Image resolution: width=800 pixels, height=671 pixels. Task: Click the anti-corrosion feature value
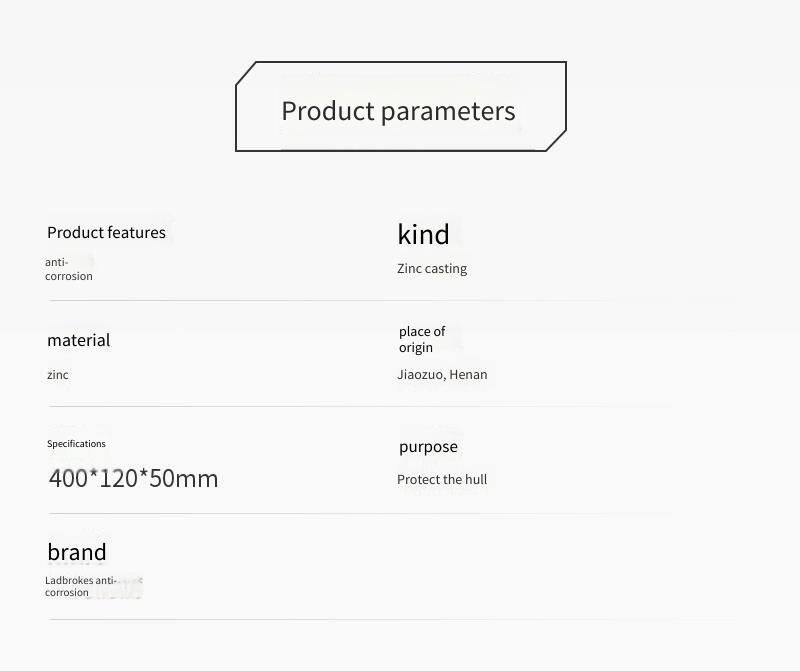pyautogui.click(x=68, y=269)
